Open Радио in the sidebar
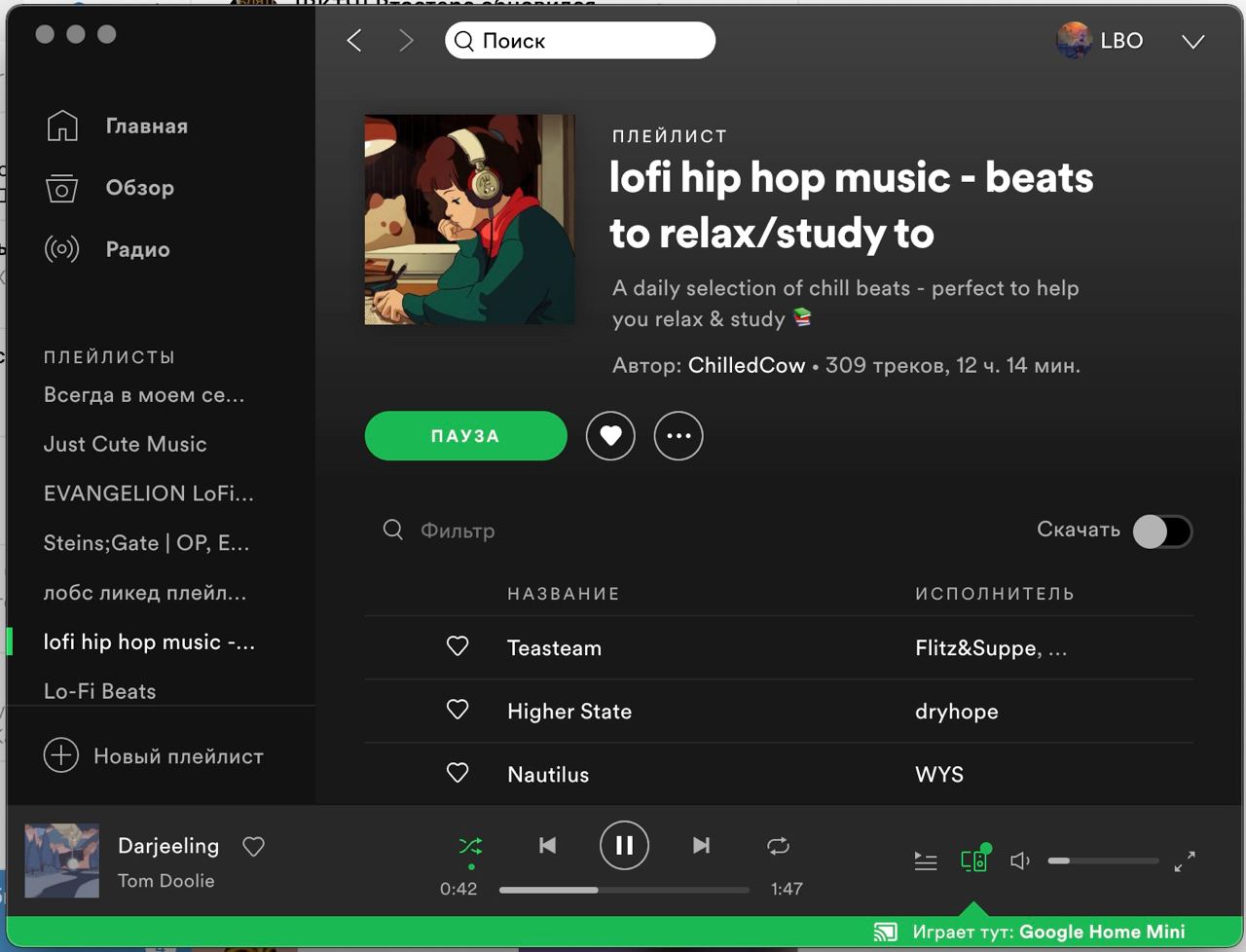Viewport: 1246px width, 952px height. (x=138, y=249)
